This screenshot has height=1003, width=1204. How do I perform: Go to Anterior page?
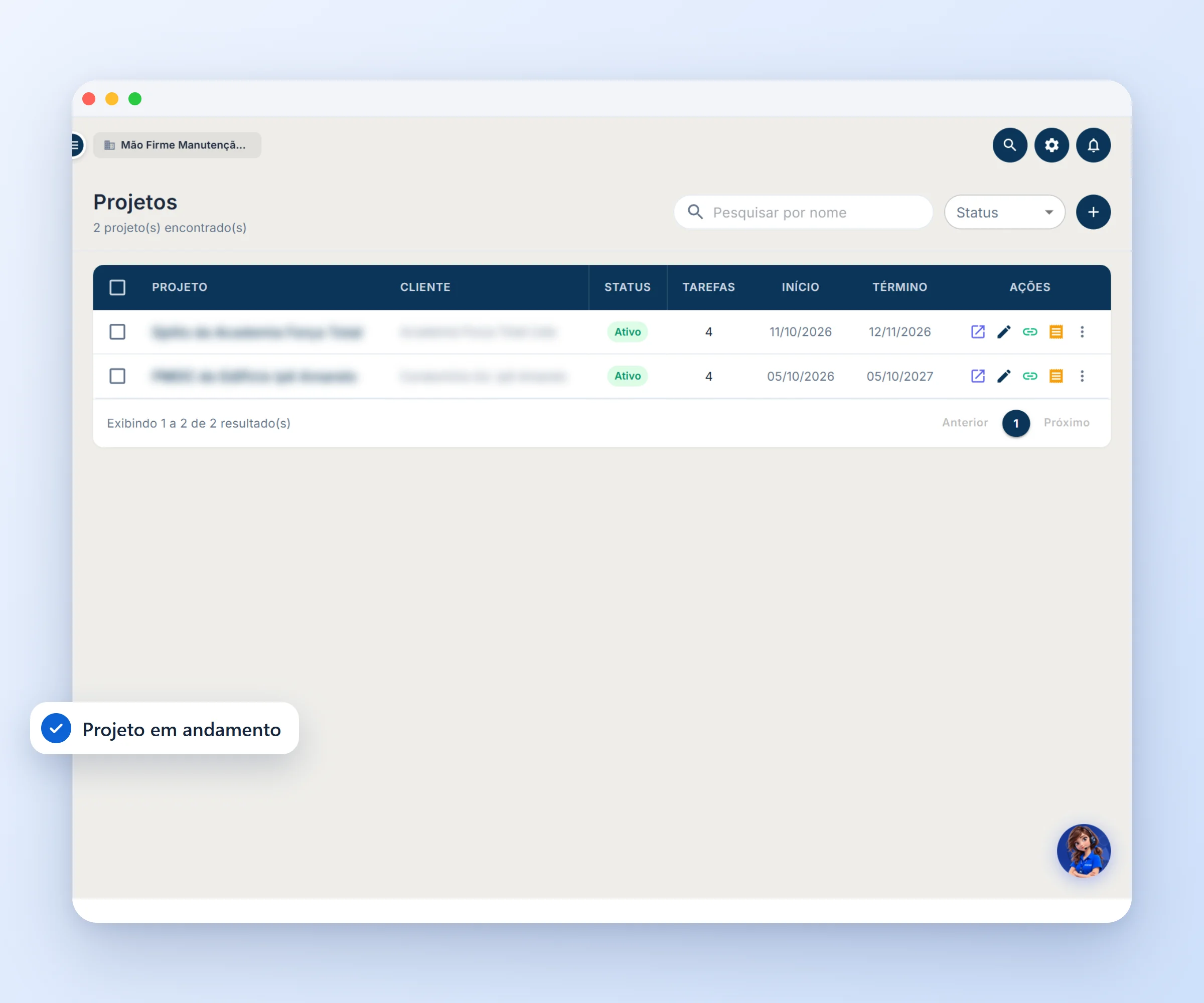tap(965, 422)
